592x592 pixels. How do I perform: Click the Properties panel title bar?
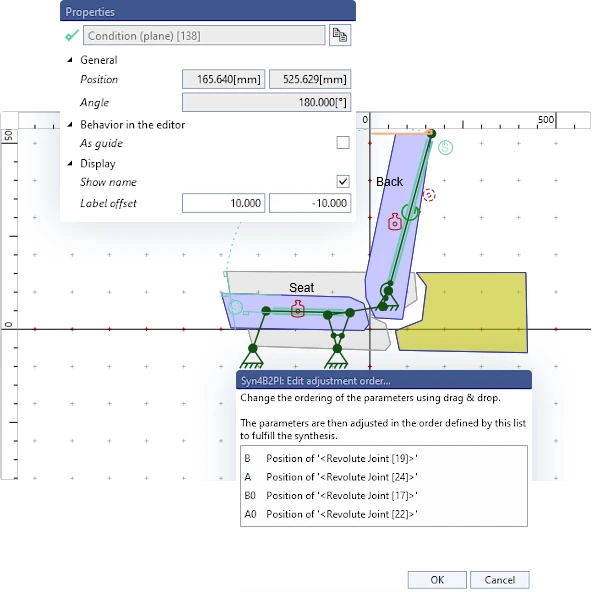click(x=208, y=11)
